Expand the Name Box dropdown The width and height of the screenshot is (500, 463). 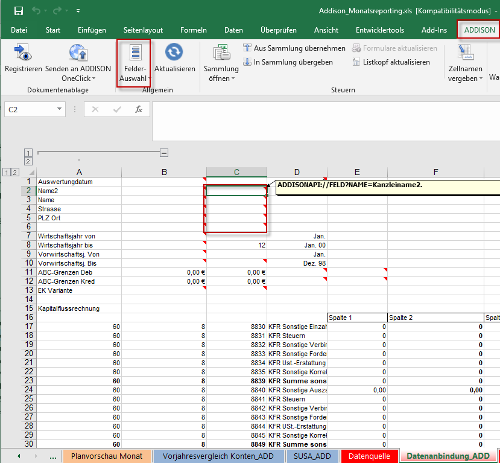(x=59, y=109)
